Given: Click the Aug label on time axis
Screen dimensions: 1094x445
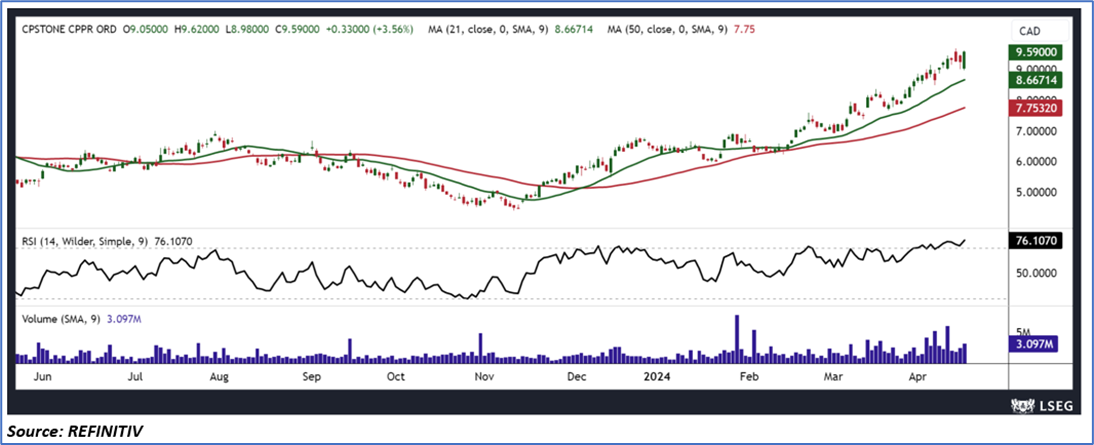Looking at the screenshot, I should pos(220,377).
